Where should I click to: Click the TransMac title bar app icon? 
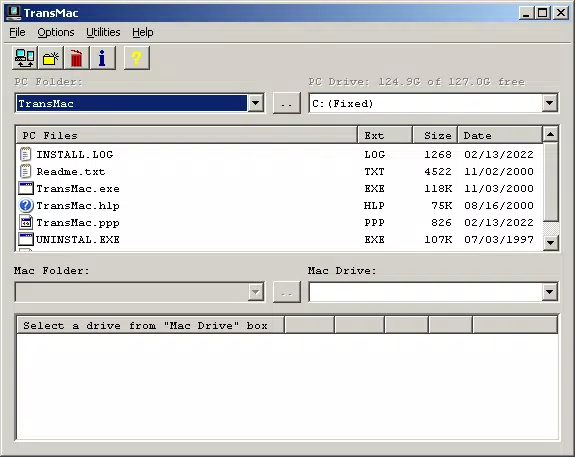(x=14, y=13)
